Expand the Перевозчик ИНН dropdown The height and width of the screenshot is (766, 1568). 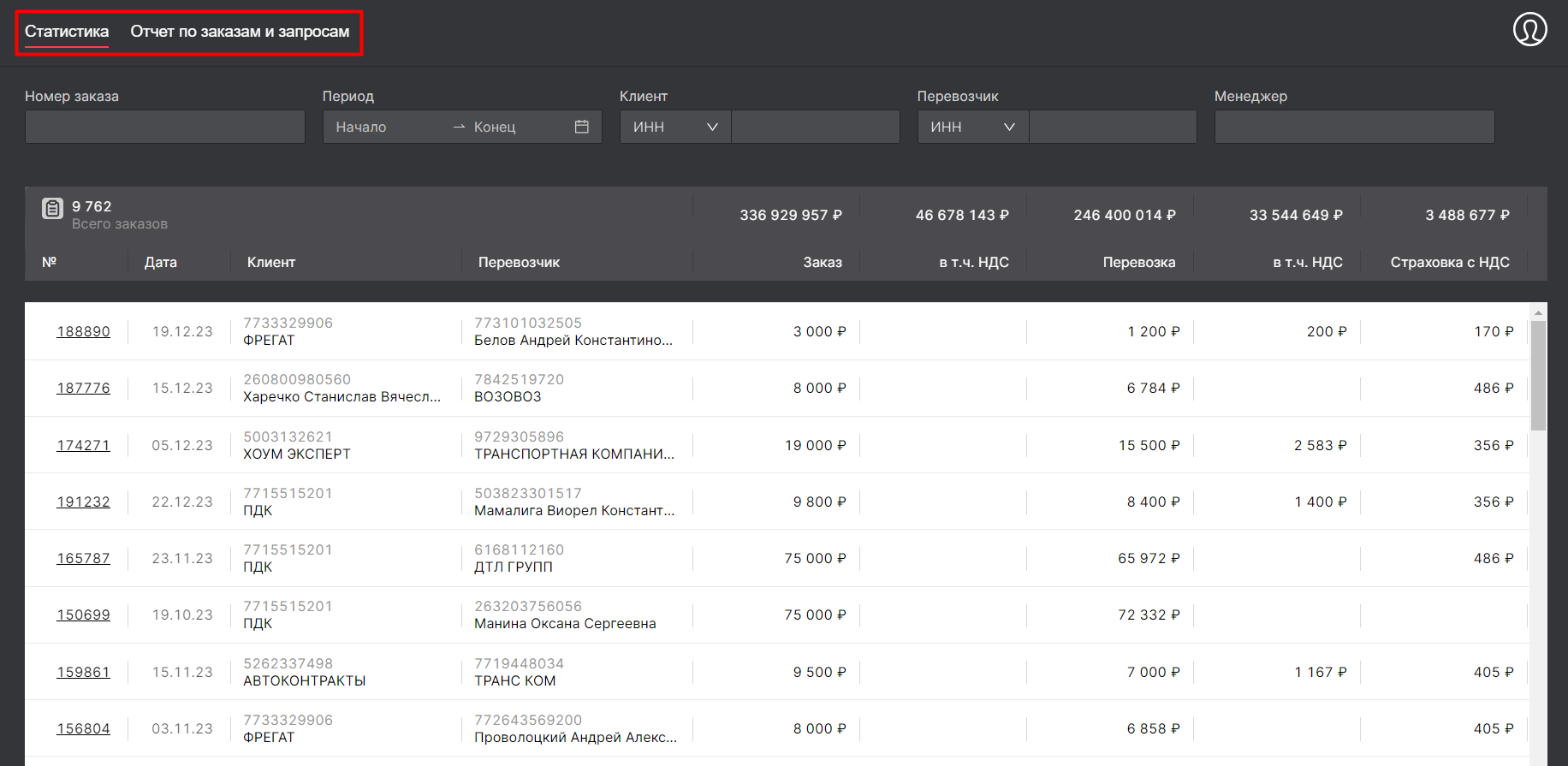973,127
